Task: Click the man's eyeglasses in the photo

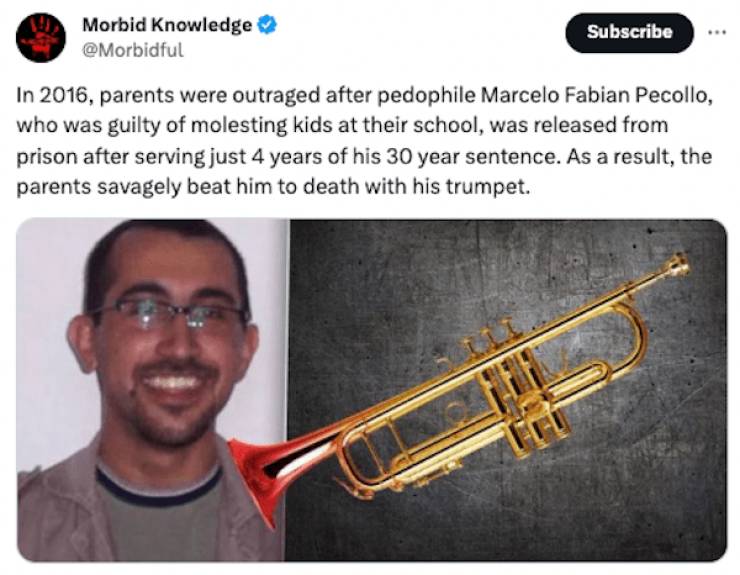Action: coord(170,313)
